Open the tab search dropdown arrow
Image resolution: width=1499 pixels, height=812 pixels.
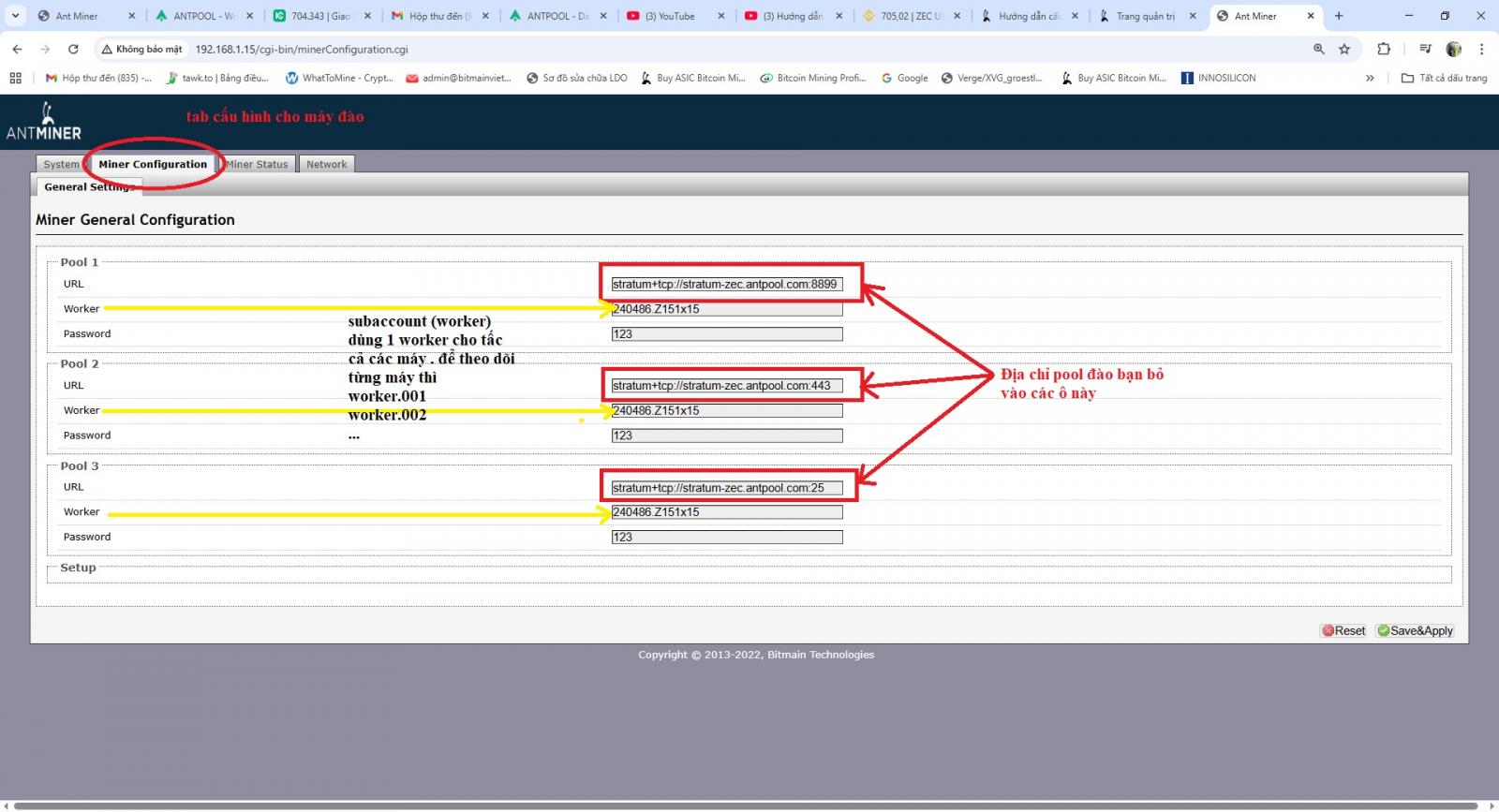click(15, 16)
